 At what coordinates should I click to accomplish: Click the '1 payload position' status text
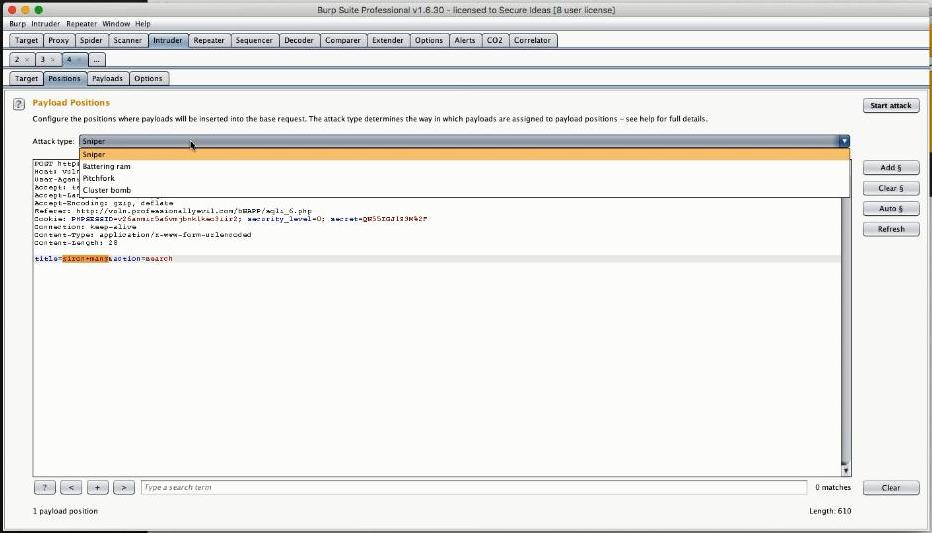pyautogui.click(x=65, y=511)
